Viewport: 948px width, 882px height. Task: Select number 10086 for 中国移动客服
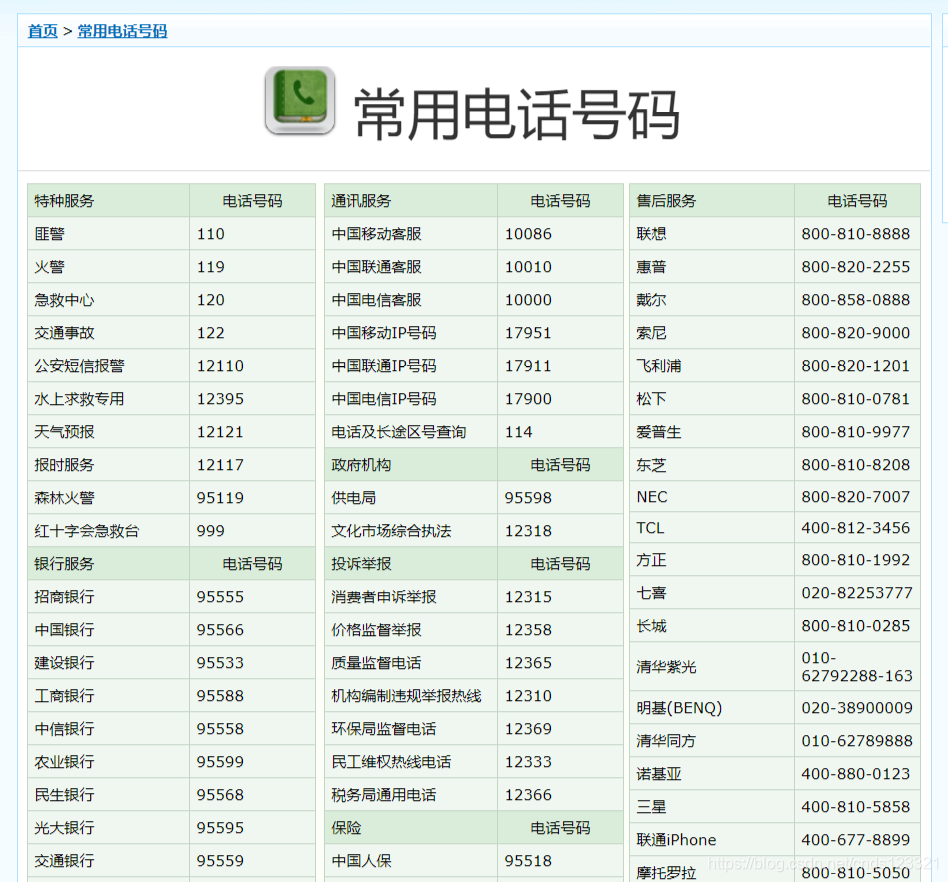(528, 234)
